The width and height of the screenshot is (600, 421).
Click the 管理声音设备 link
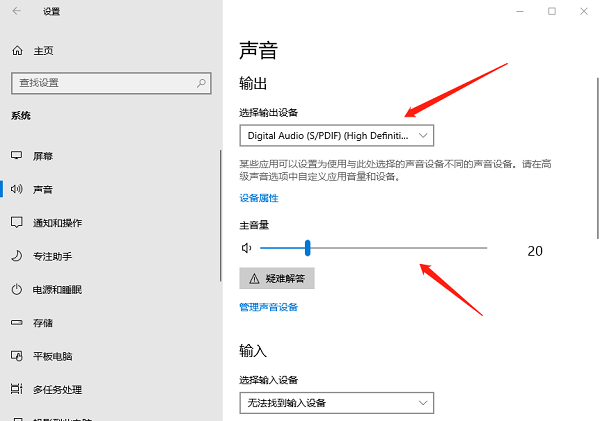coord(268,307)
